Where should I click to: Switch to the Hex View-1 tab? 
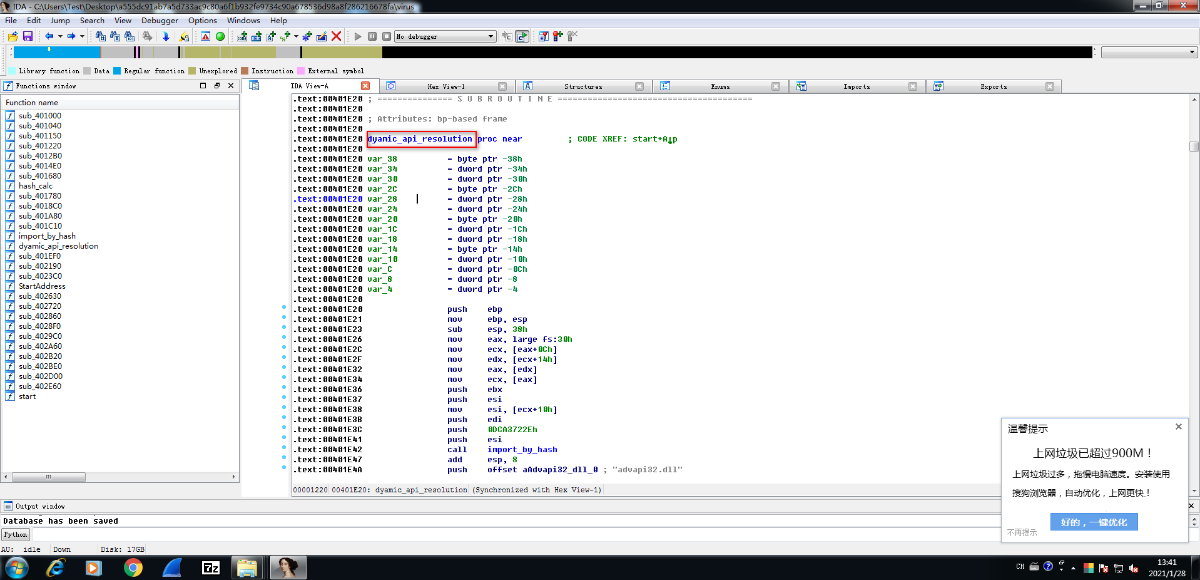click(x=445, y=87)
